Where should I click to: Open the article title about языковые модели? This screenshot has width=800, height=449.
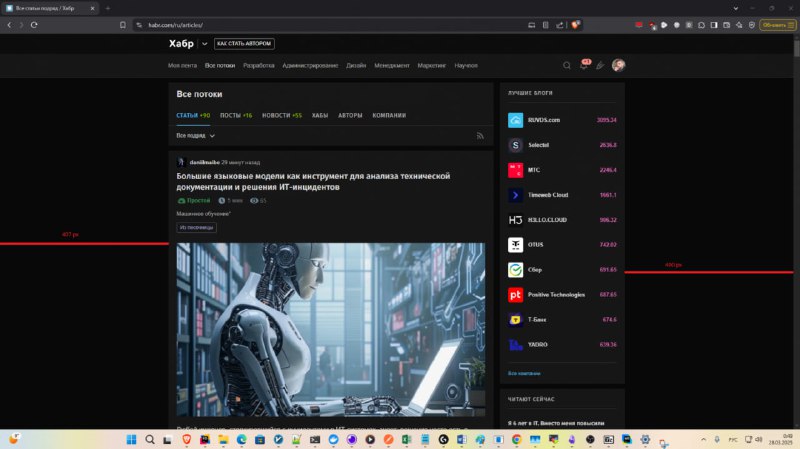click(x=313, y=181)
